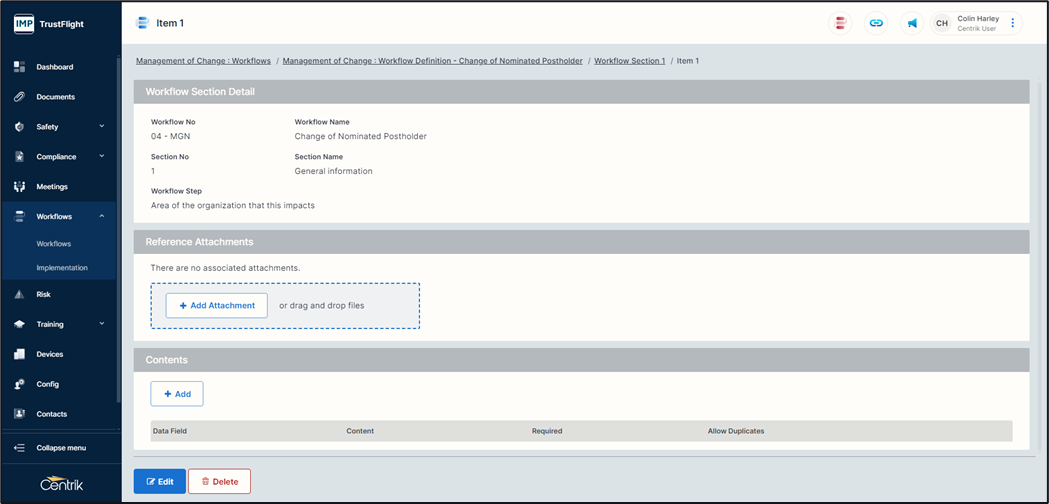This screenshot has height=504, width=1049.
Task: Expand the Safety menu chevron
Action: click(x=102, y=127)
